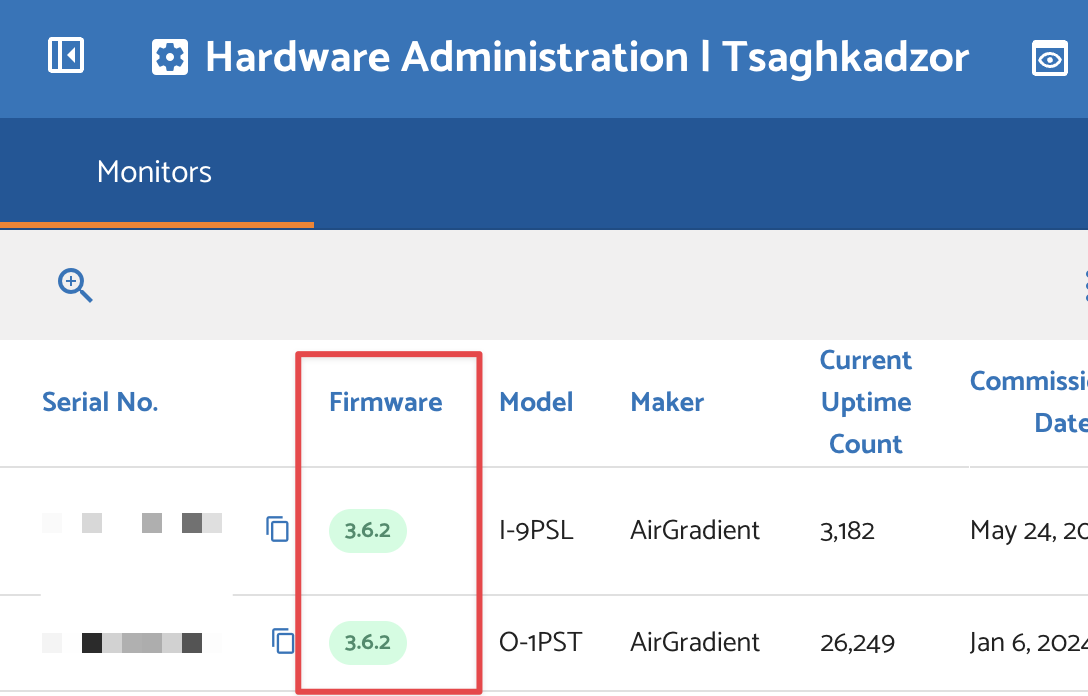Viewport: 1088px width, 696px height.
Task: Copy the serial number of the I-9PSL monitor
Action: click(278, 529)
